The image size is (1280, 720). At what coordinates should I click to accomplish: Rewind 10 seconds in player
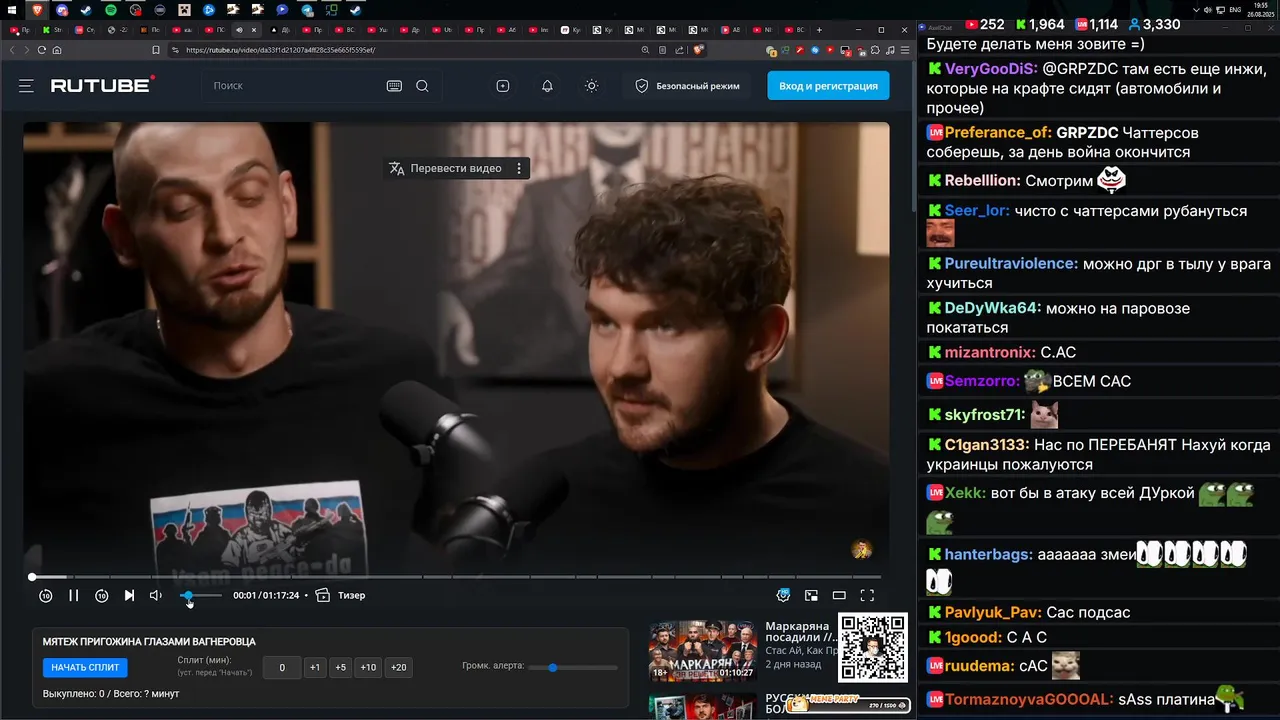46,595
